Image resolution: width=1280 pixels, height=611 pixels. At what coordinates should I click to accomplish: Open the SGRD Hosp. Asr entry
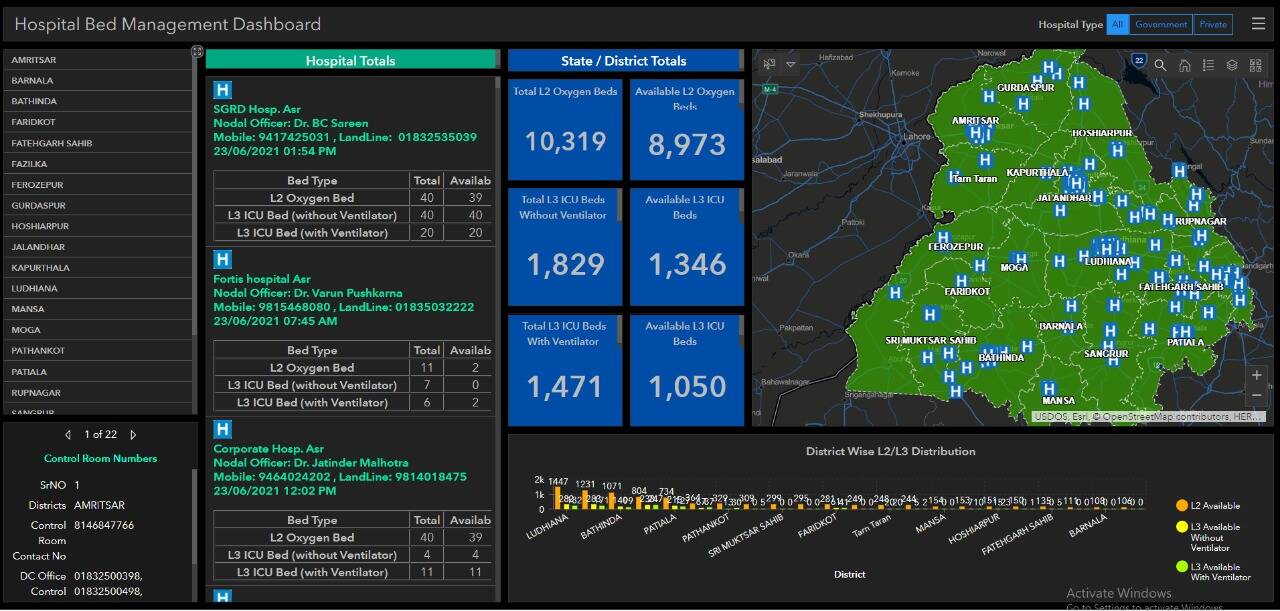point(257,109)
